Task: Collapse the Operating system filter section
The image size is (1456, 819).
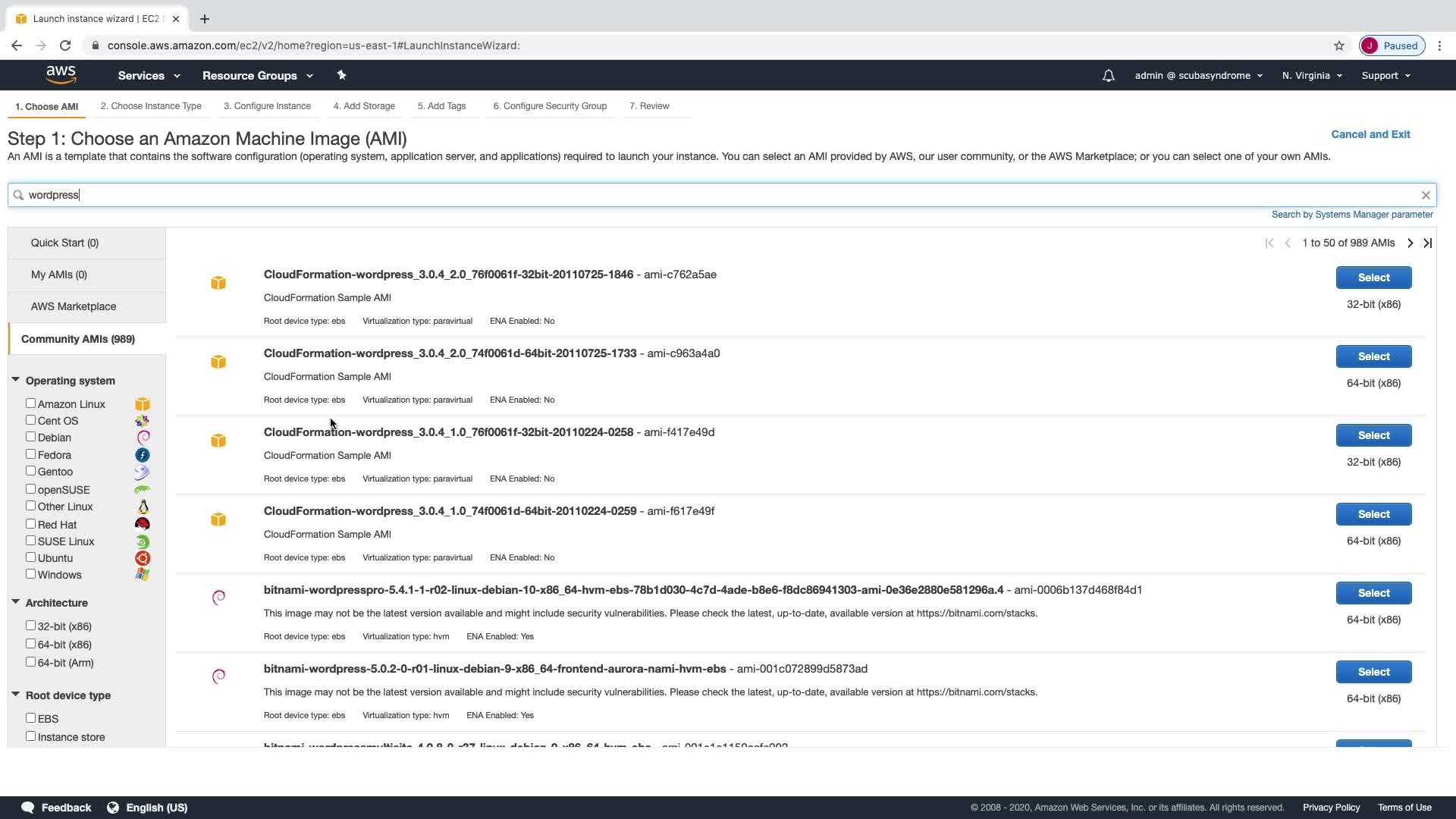Action: (x=15, y=380)
